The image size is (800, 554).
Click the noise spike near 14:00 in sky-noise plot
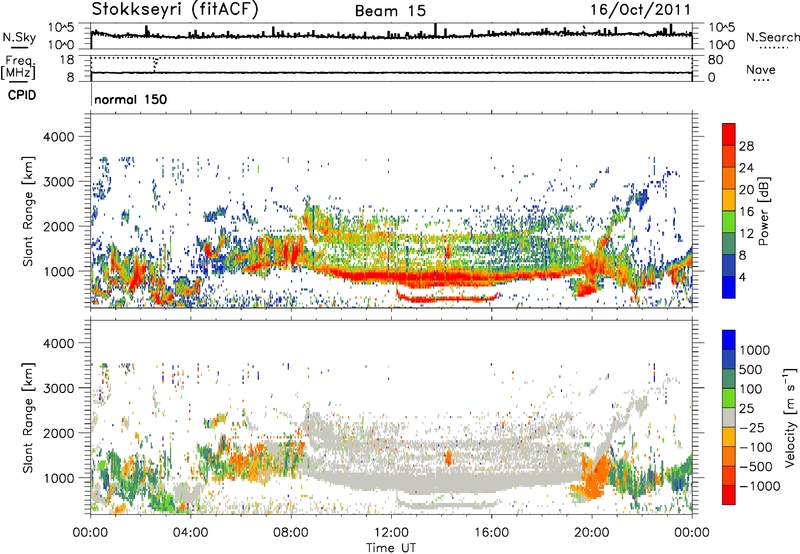(x=435, y=30)
